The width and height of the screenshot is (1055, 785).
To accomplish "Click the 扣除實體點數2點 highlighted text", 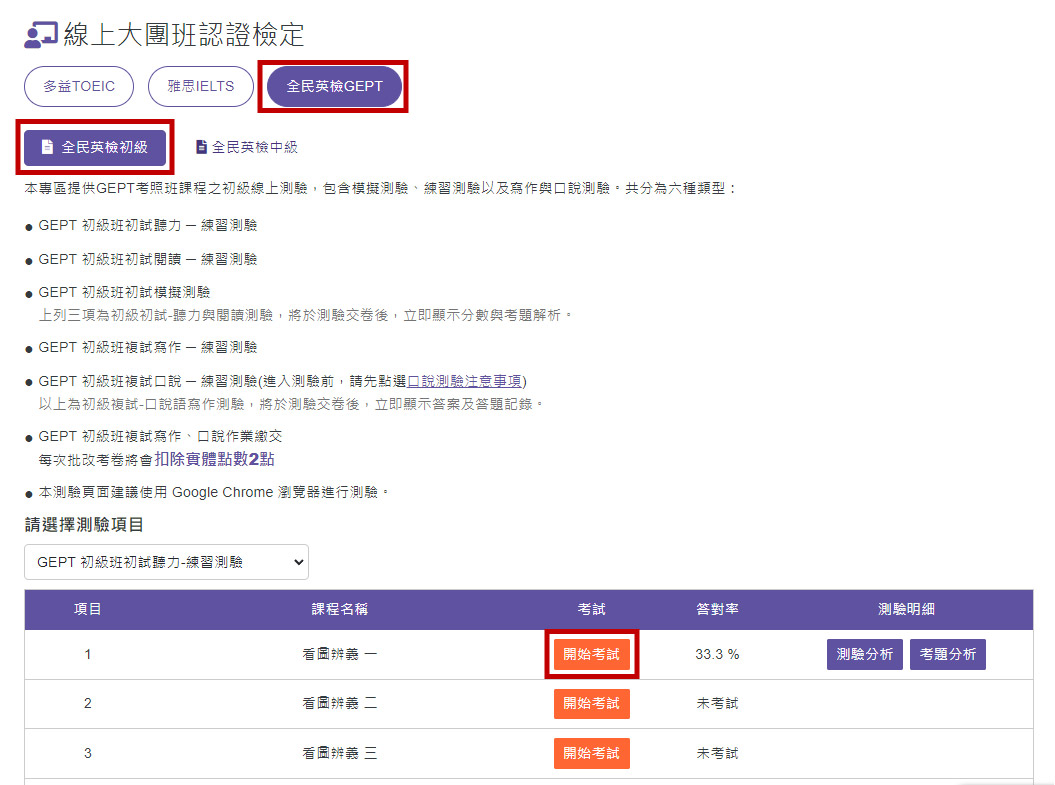I will click(x=215, y=459).
